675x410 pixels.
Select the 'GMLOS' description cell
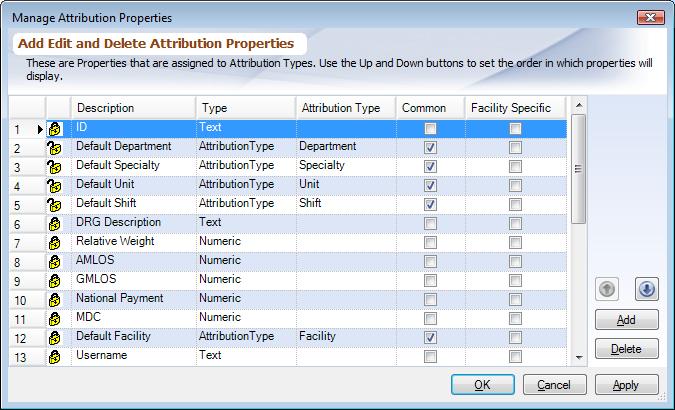pyautogui.click(x=133, y=280)
